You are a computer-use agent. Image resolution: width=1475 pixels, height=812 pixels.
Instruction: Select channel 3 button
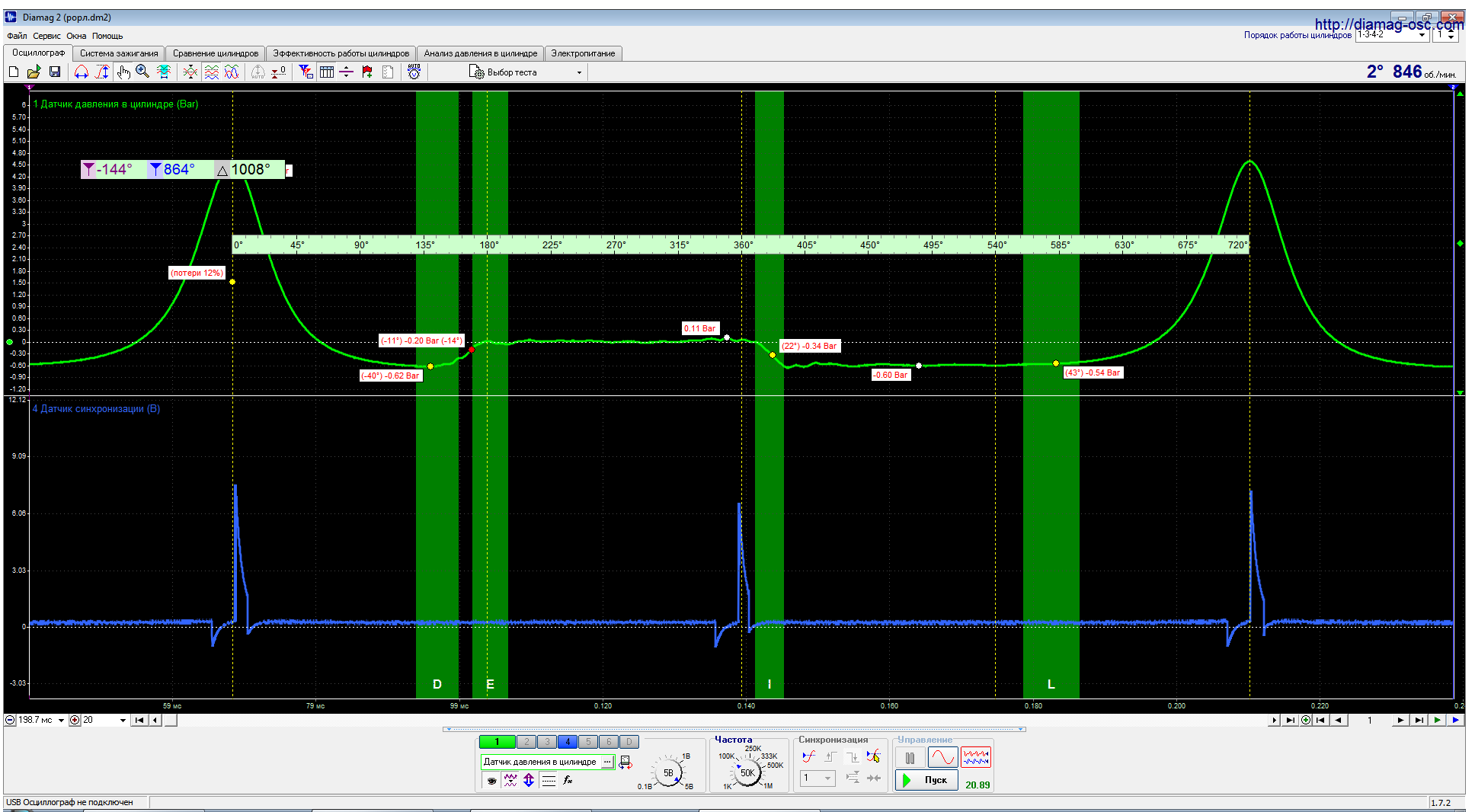click(547, 742)
